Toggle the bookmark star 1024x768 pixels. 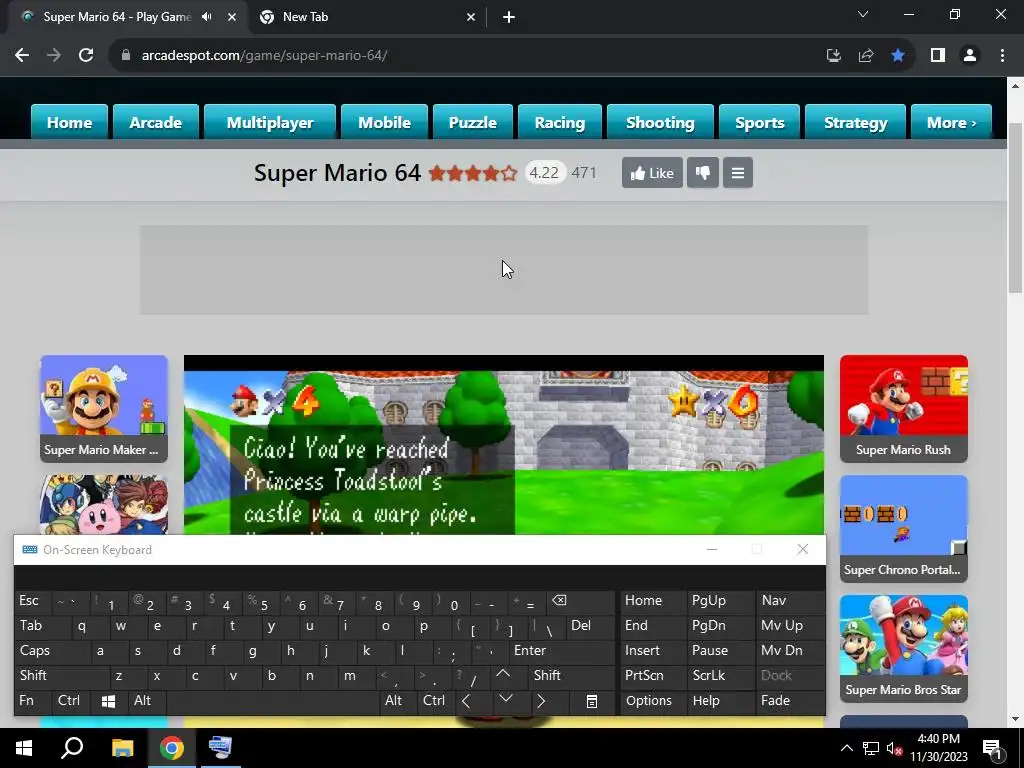pyautogui.click(x=898, y=56)
